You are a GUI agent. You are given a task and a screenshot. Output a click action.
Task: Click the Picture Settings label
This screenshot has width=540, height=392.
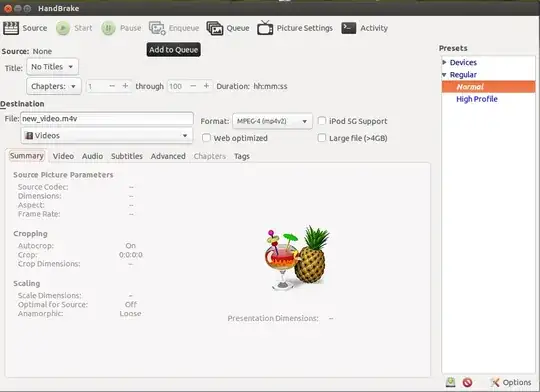point(305,28)
